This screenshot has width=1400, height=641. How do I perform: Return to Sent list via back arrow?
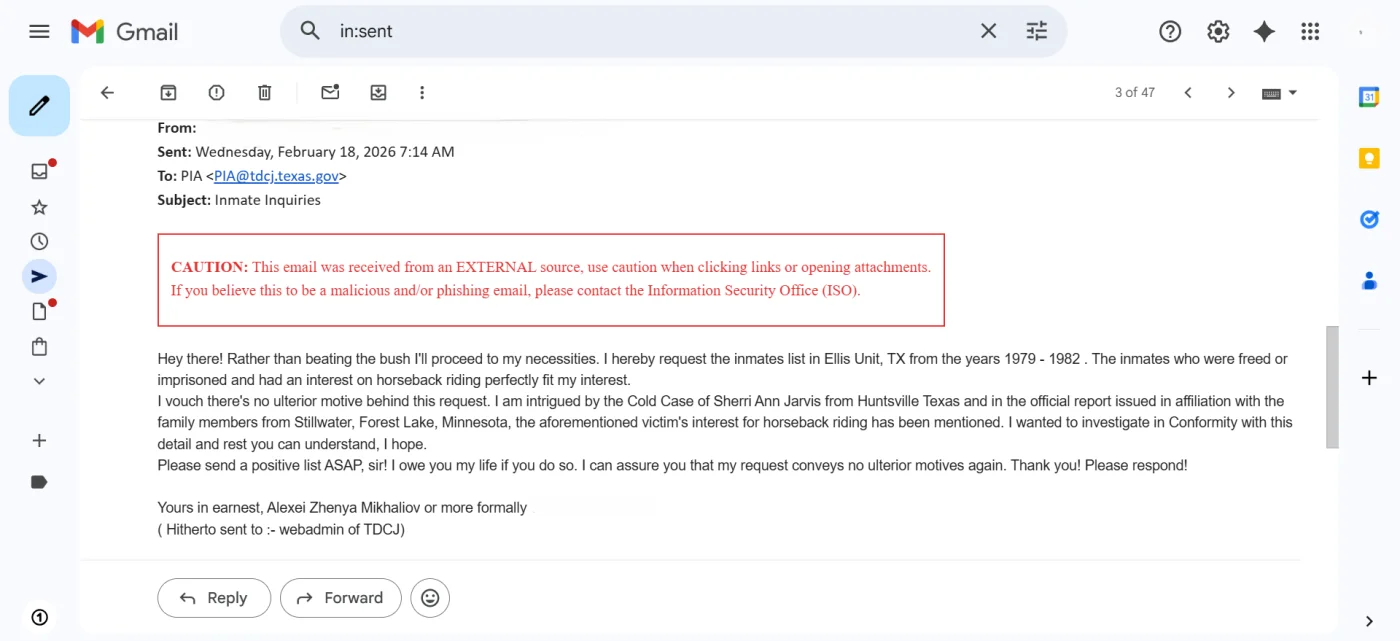(x=107, y=92)
